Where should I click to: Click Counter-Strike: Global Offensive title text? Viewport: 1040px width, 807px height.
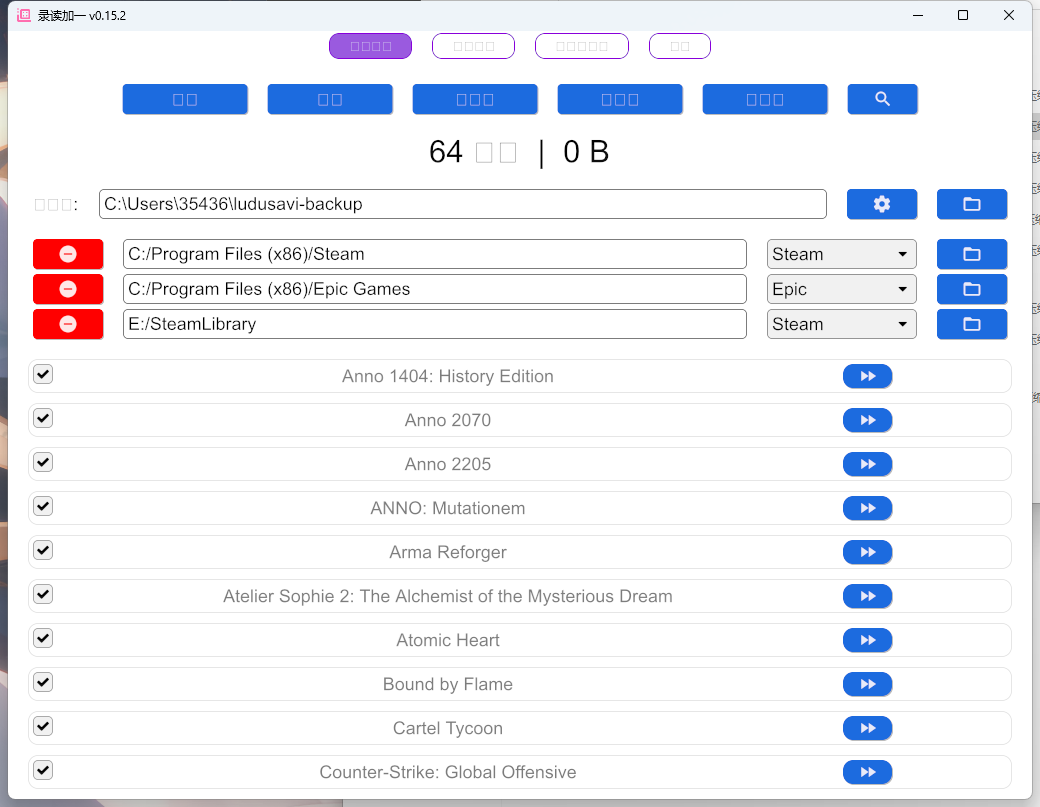click(448, 772)
